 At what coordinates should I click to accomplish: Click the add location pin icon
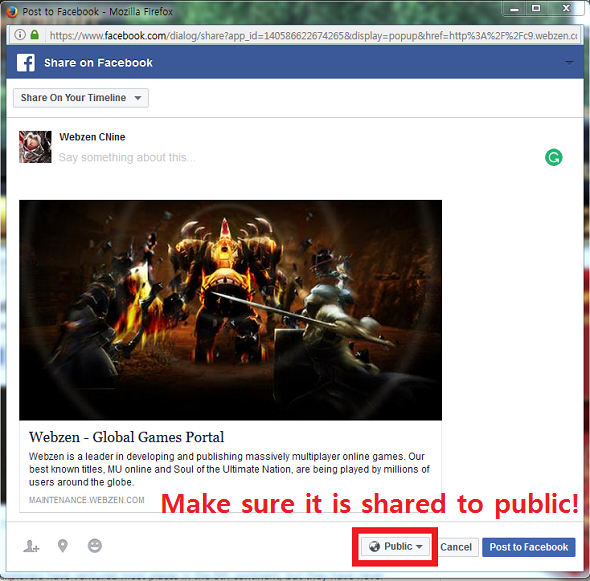pos(63,546)
